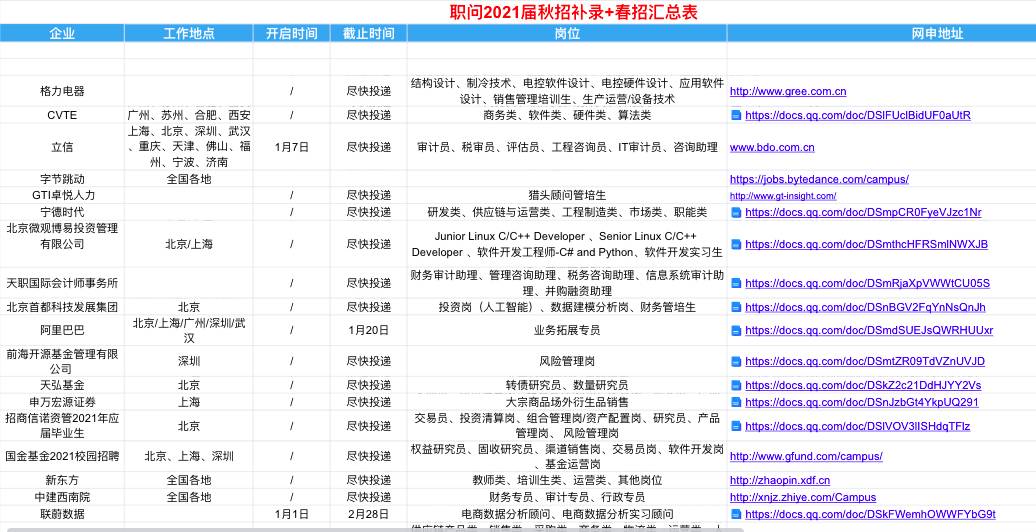Click the document icon in the 北京首都科技发展集团 row
The height and width of the screenshot is (532, 1036).
coord(735,307)
